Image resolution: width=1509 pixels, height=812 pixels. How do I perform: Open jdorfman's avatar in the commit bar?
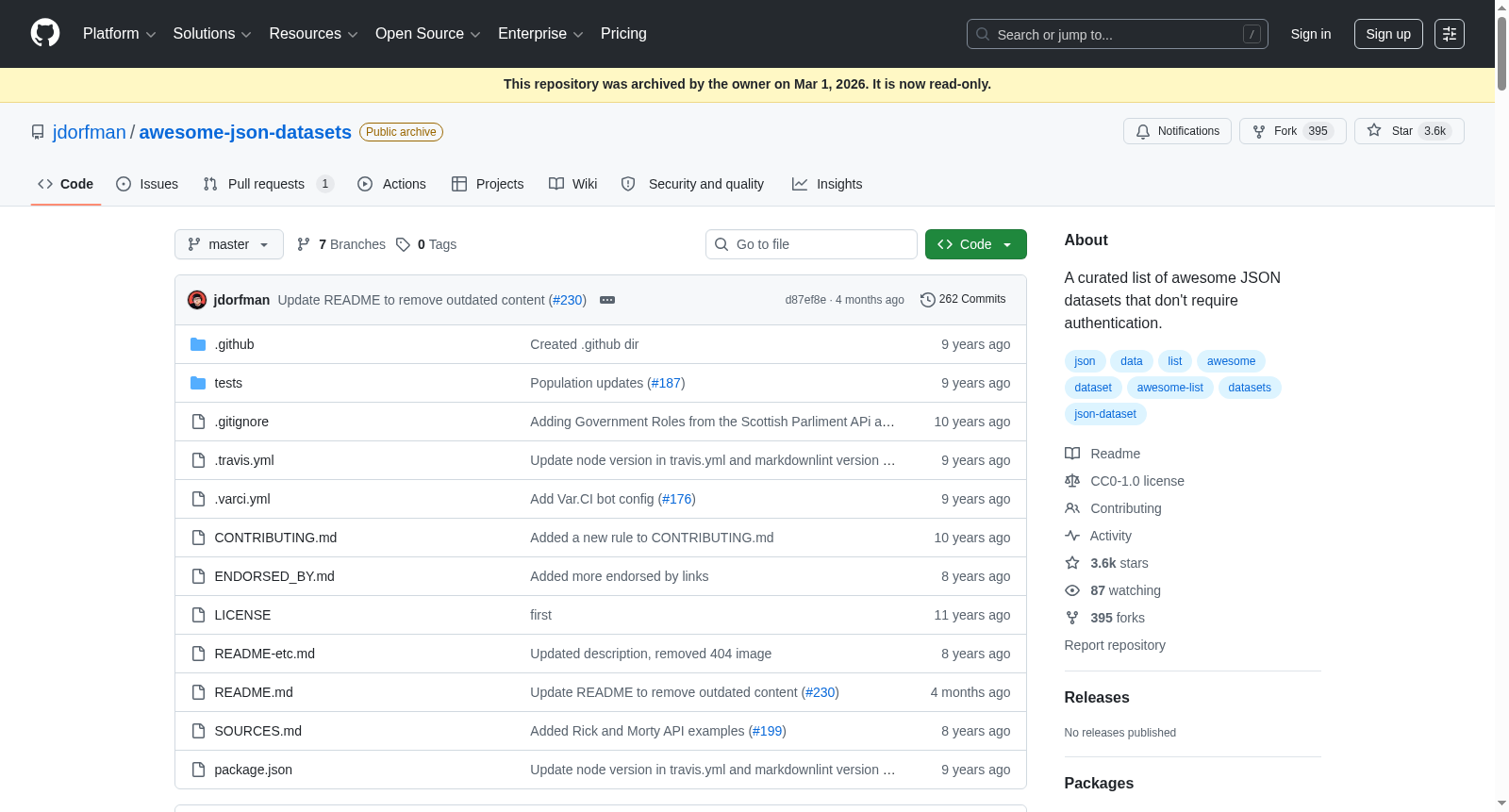[x=197, y=300]
